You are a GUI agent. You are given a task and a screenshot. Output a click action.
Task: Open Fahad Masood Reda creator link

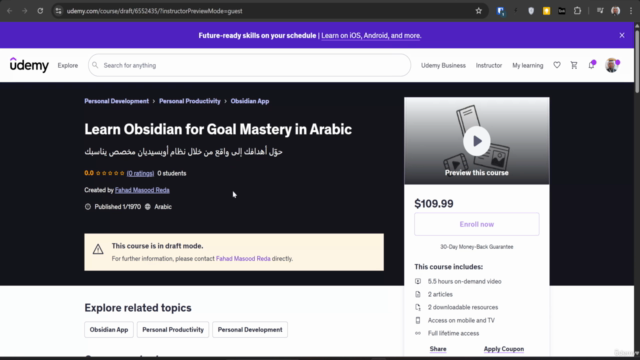point(142,190)
